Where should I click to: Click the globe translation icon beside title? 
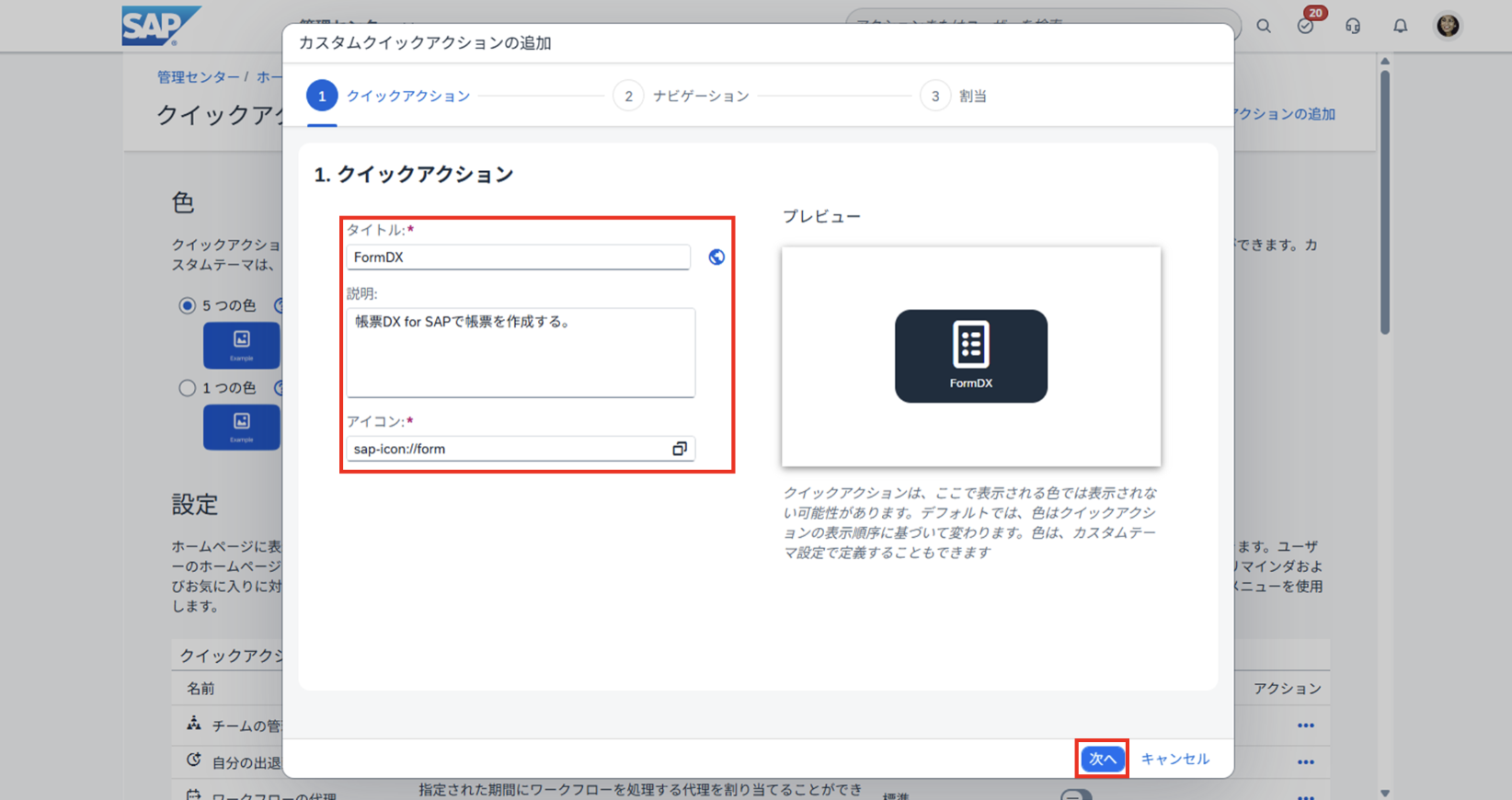point(716,257)
